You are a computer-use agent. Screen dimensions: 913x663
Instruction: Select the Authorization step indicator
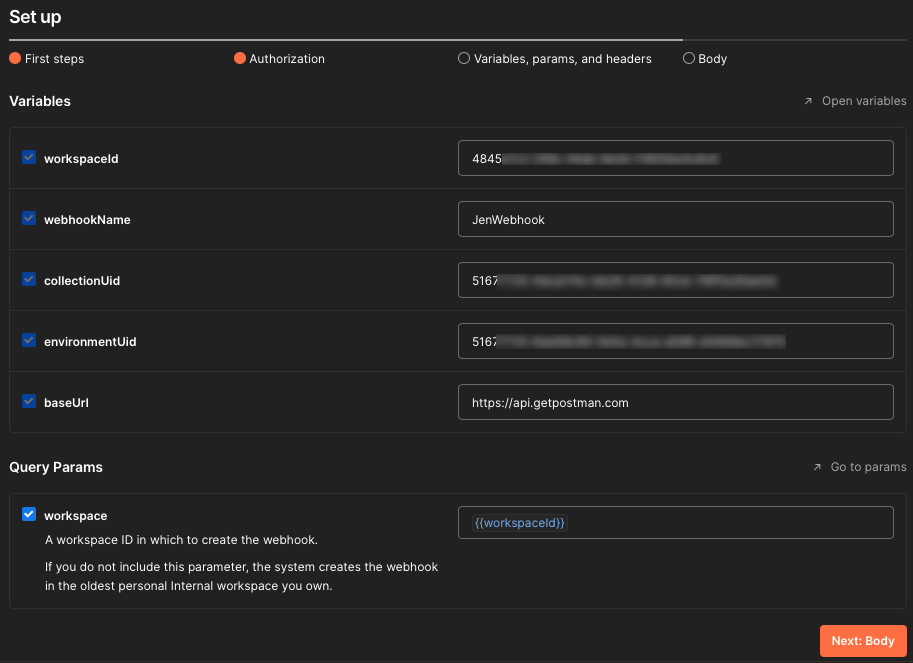coord(279,59)
